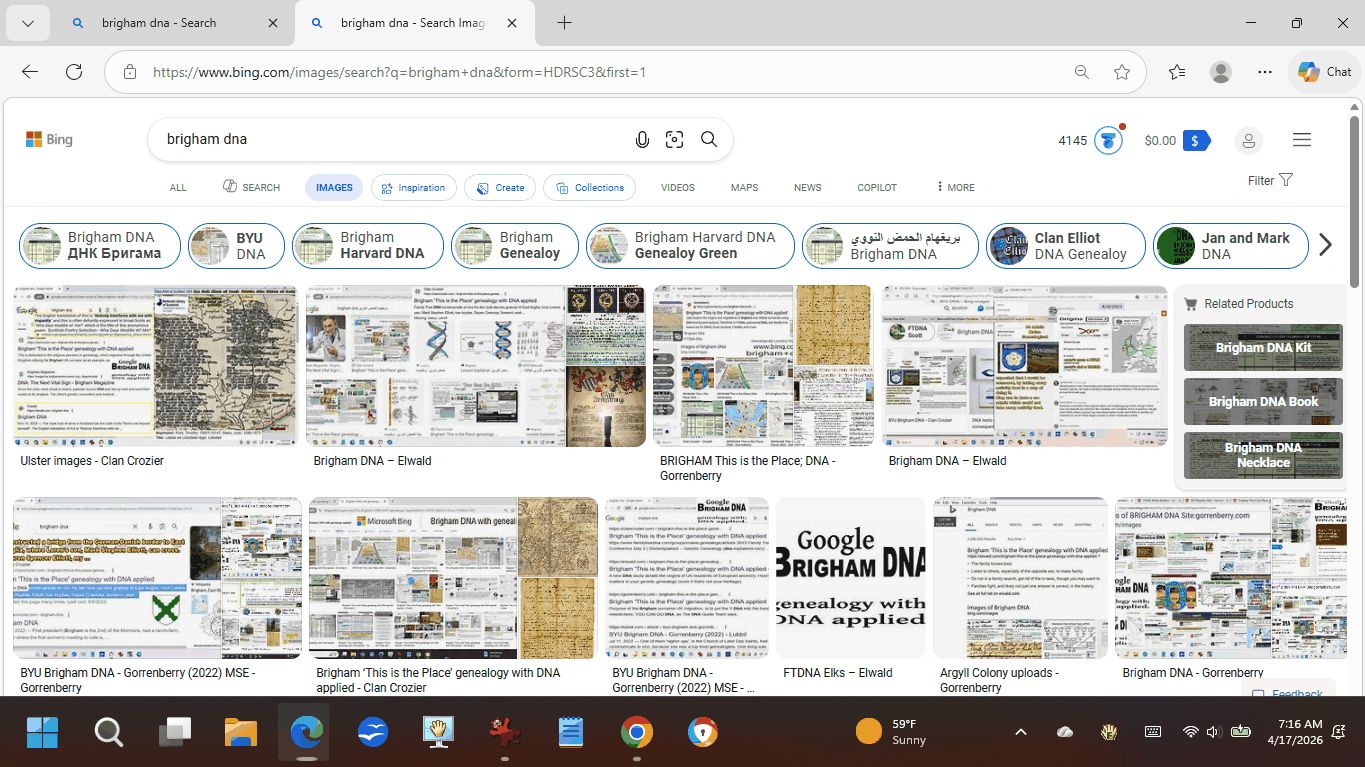Viewport: 1365px width, 767px height.
Task: Open the tab list dropdown arrow
Action: [28, 23]
